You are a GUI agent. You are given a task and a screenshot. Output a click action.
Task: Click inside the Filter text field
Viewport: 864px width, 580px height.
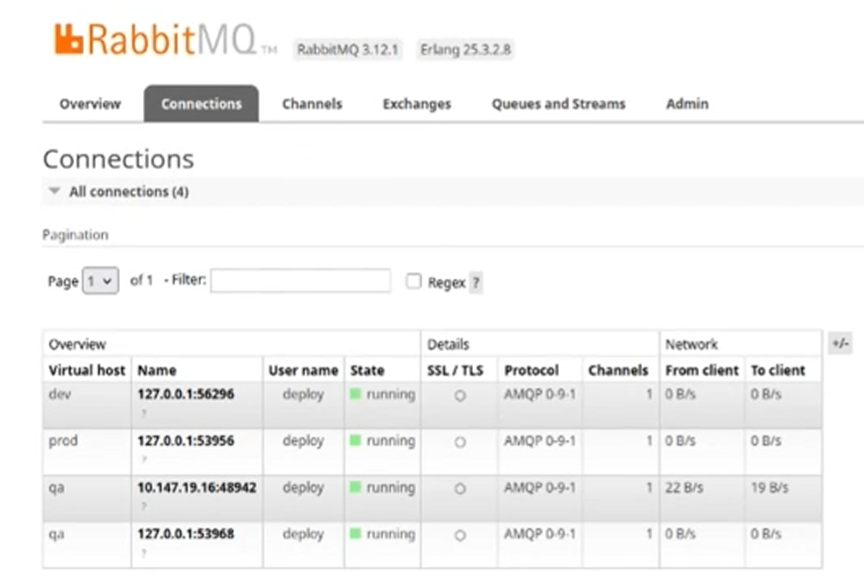point(300,281)
